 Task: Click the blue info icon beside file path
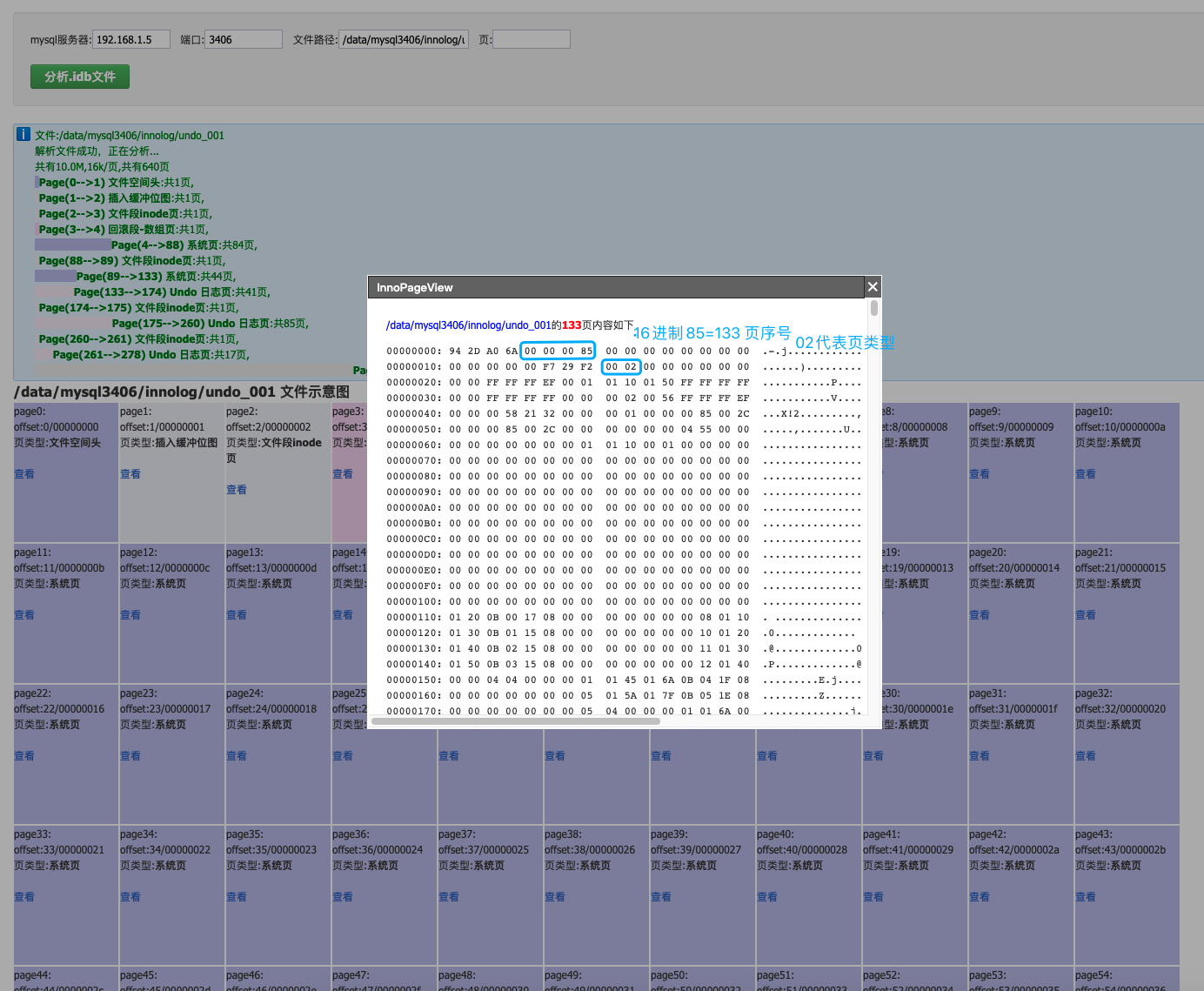(23, 134)
